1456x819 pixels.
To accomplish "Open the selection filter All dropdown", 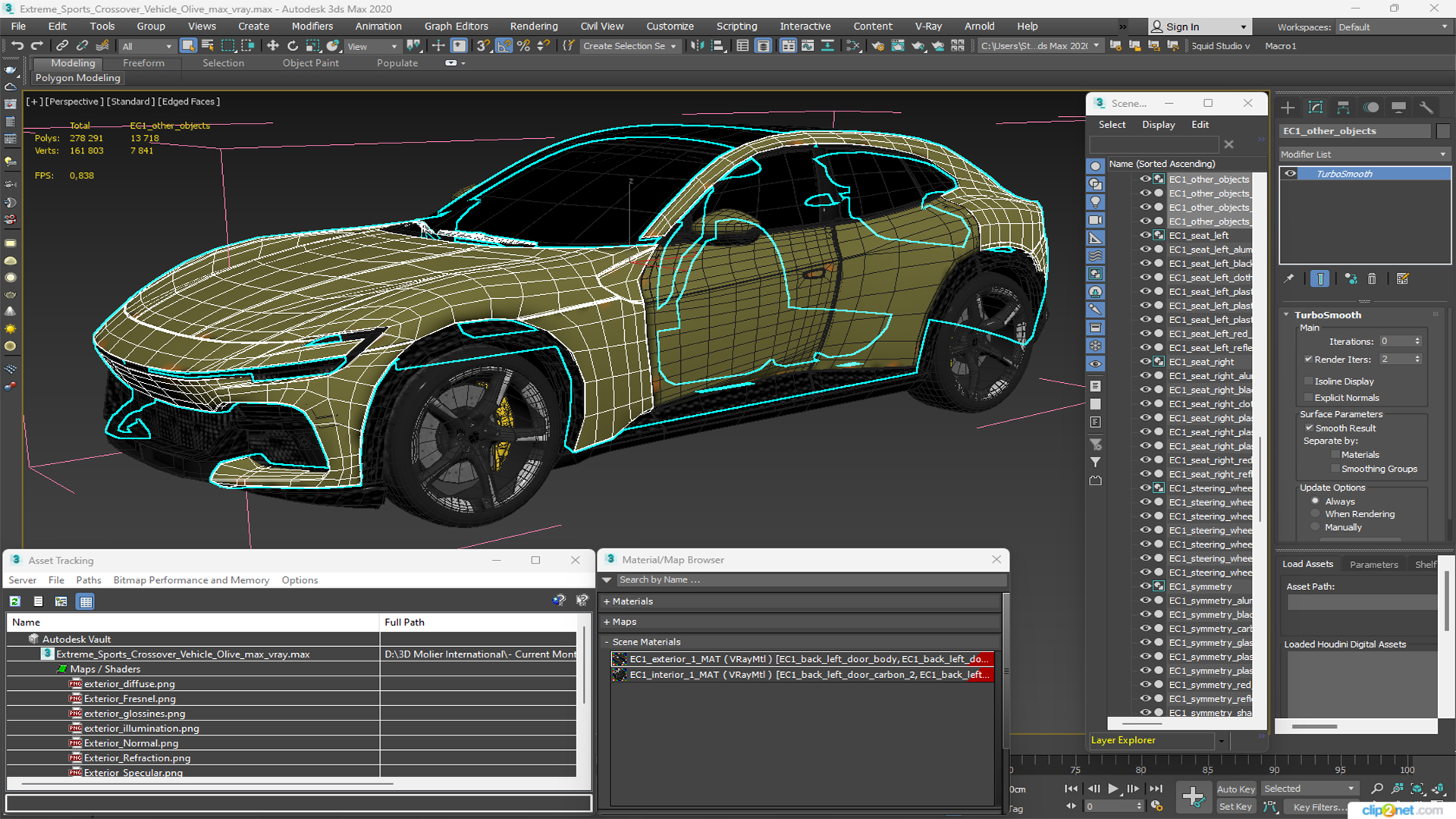I will point(147,46).
